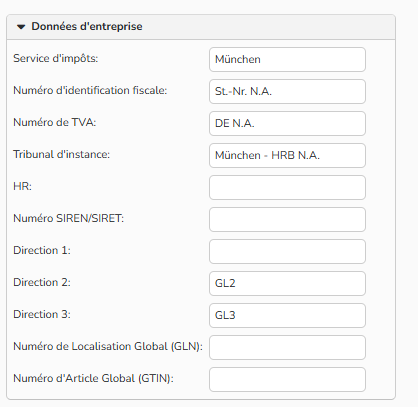Click the "Numéro d'Article Global (GTIN):" label
The width and height of the screenshot is (418, 407).
point(93,378)
